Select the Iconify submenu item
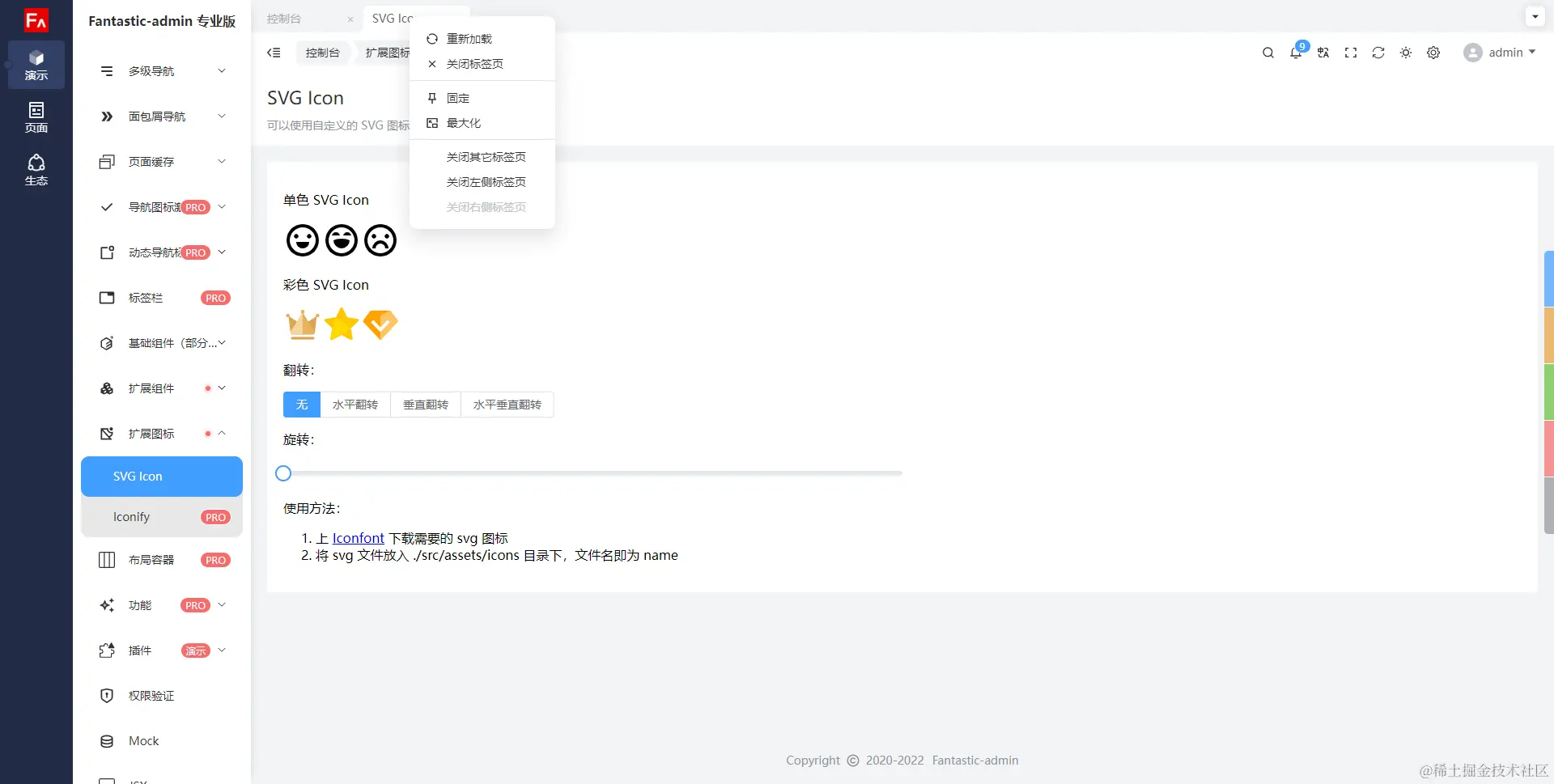The image size is (1554, 784). point(162,517)
